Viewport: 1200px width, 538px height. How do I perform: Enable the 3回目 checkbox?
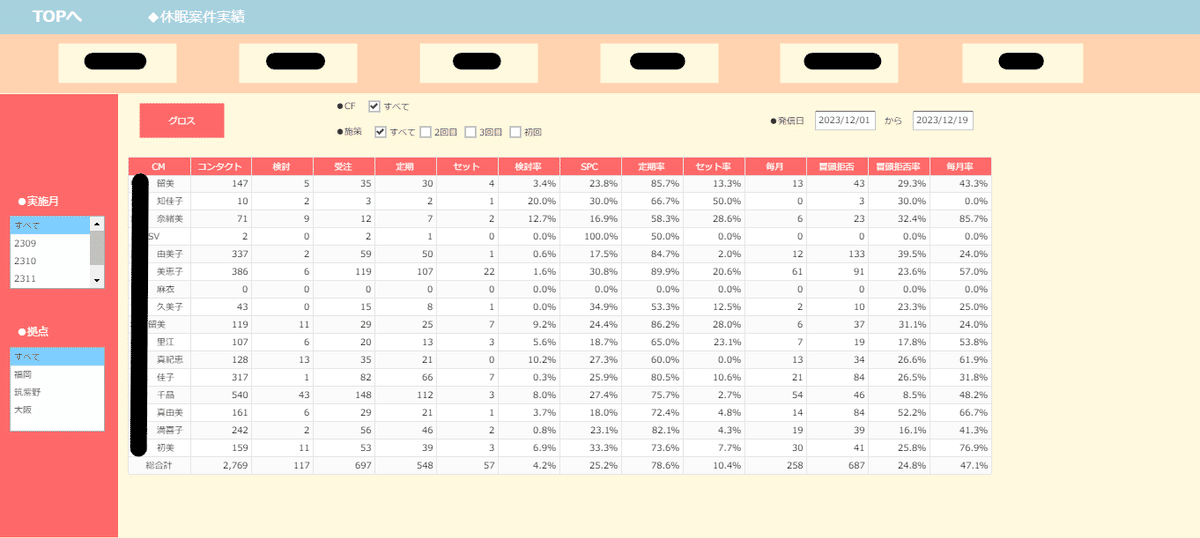point(470,132)
